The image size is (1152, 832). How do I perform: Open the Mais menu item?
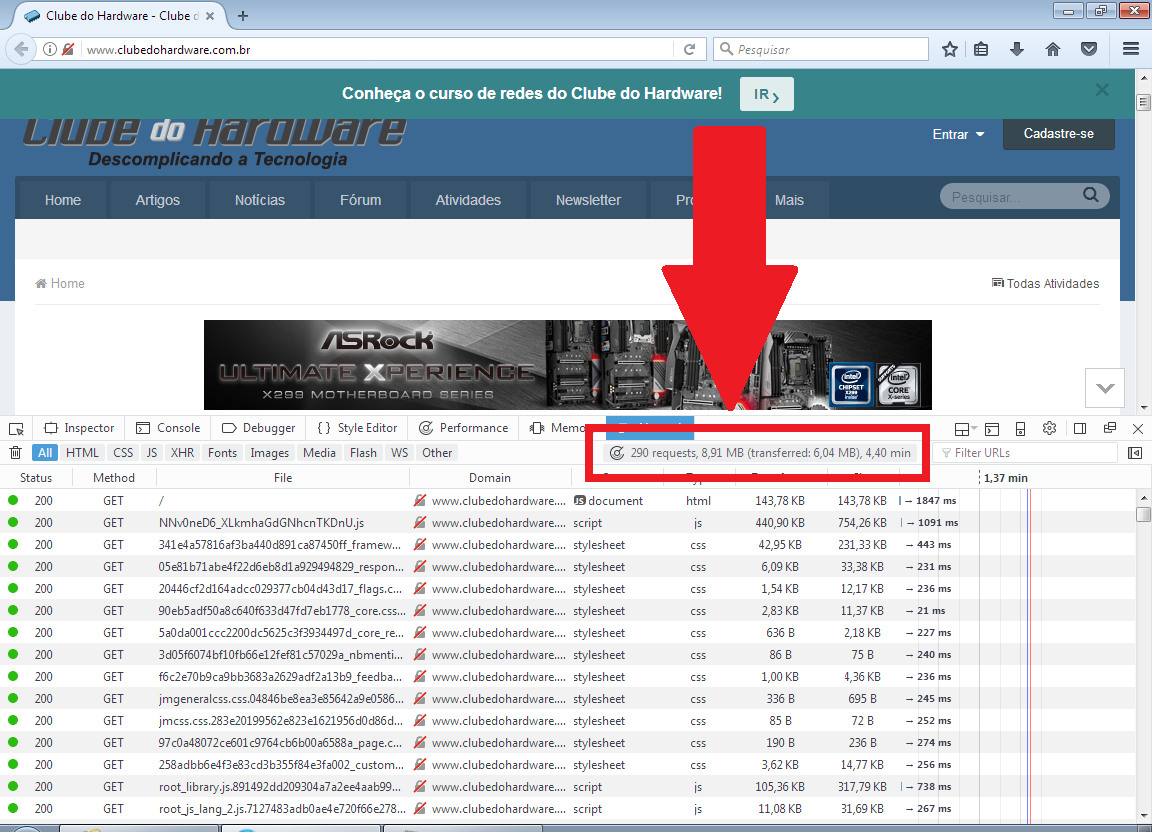(x=789, y=200)
